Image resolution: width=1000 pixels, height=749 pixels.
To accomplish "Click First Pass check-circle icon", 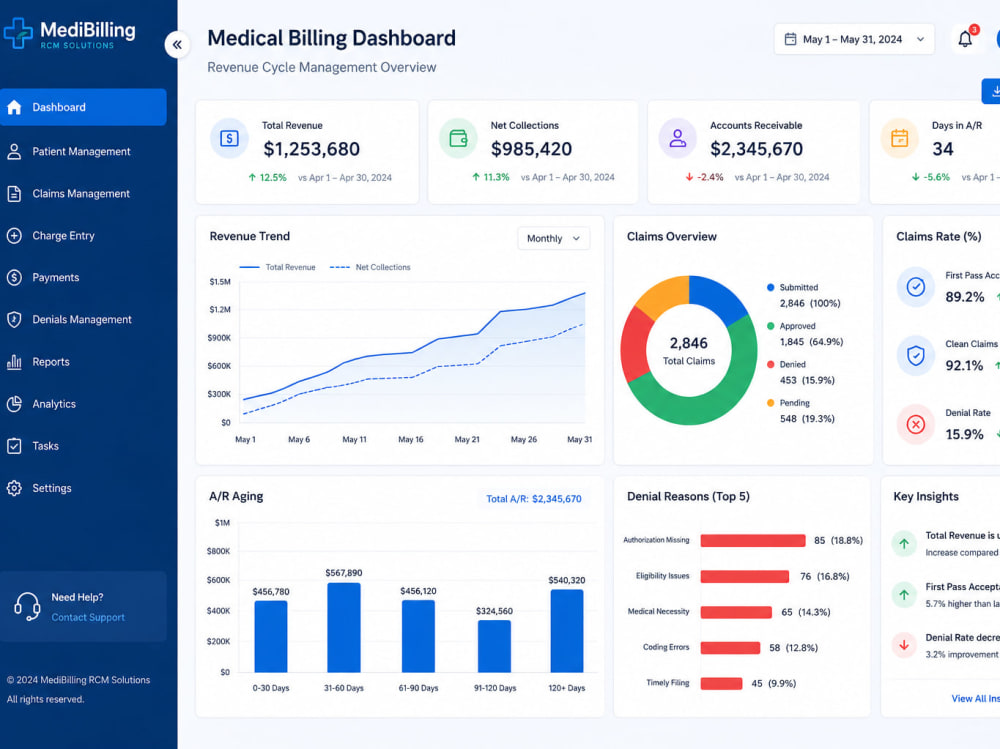I will [916, 287].
